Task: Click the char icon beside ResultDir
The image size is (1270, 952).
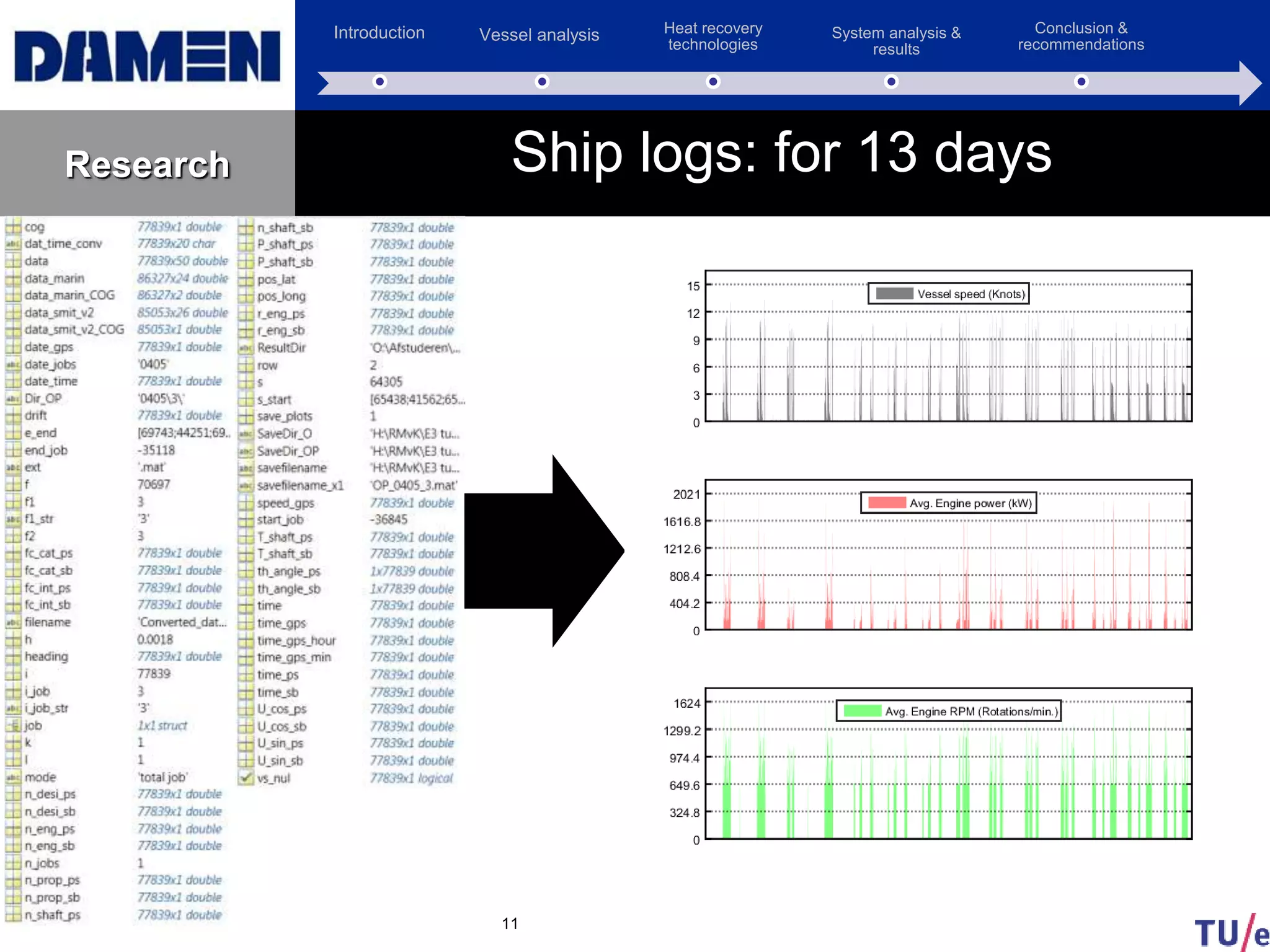Action: (246, 348)
